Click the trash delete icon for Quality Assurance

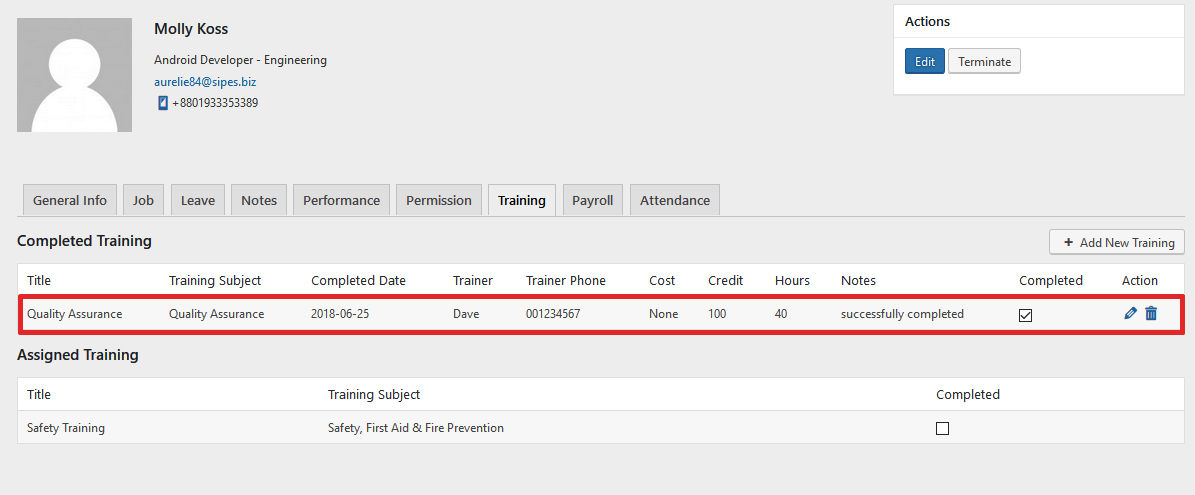point(1151,314)
